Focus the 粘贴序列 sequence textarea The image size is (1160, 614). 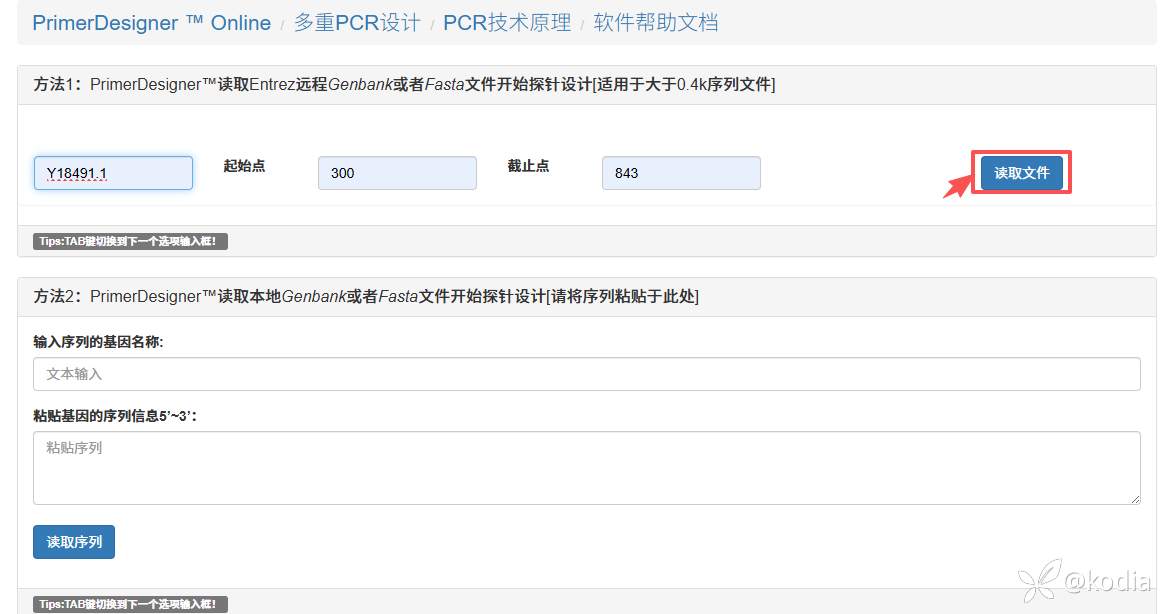pos(587,468)
